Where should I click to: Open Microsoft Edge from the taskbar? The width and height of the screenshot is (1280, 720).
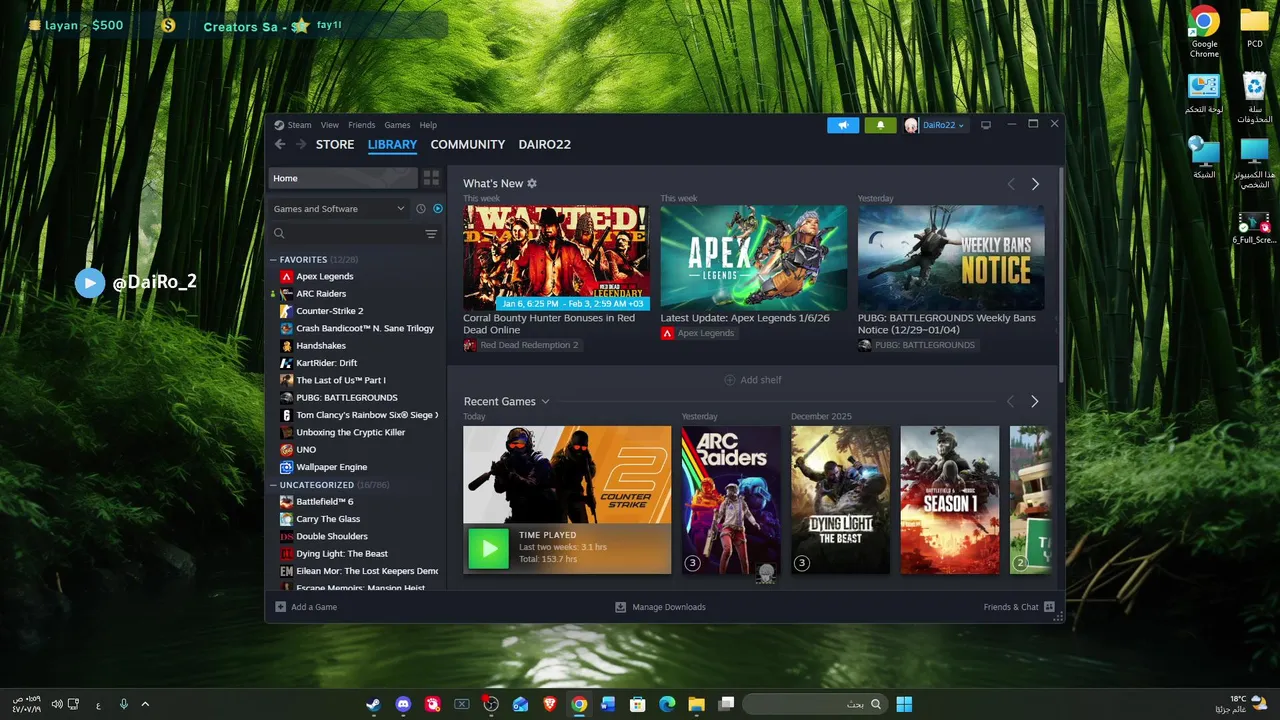(x=667, y=704)
